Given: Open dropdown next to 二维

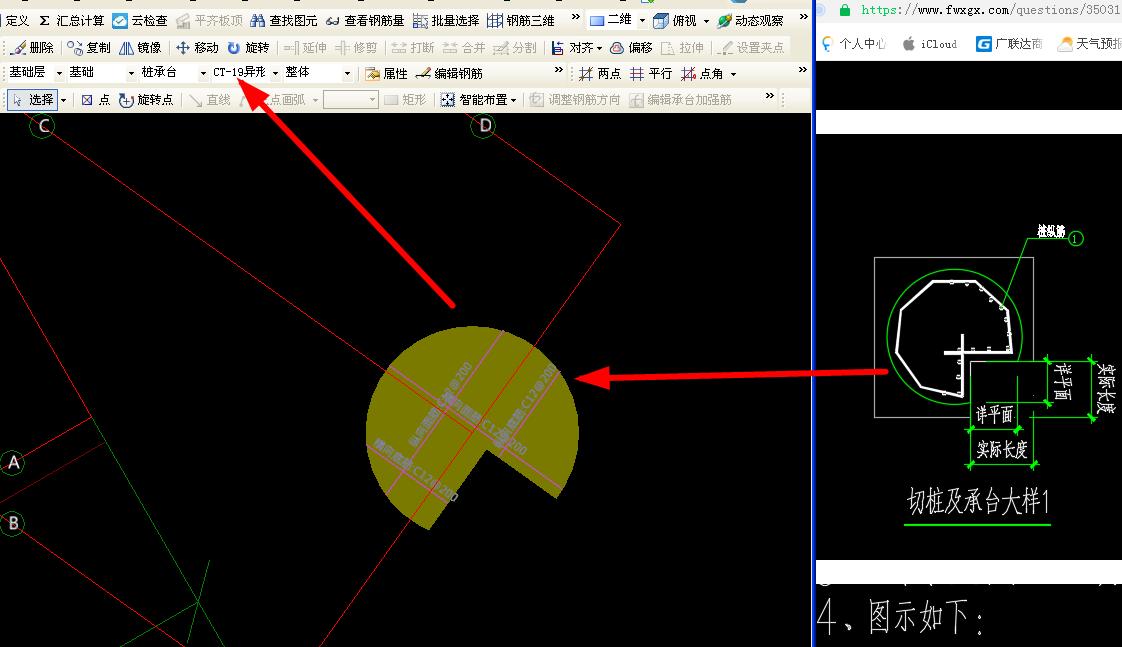Looking at the screenshot, I should coord(642,21).
